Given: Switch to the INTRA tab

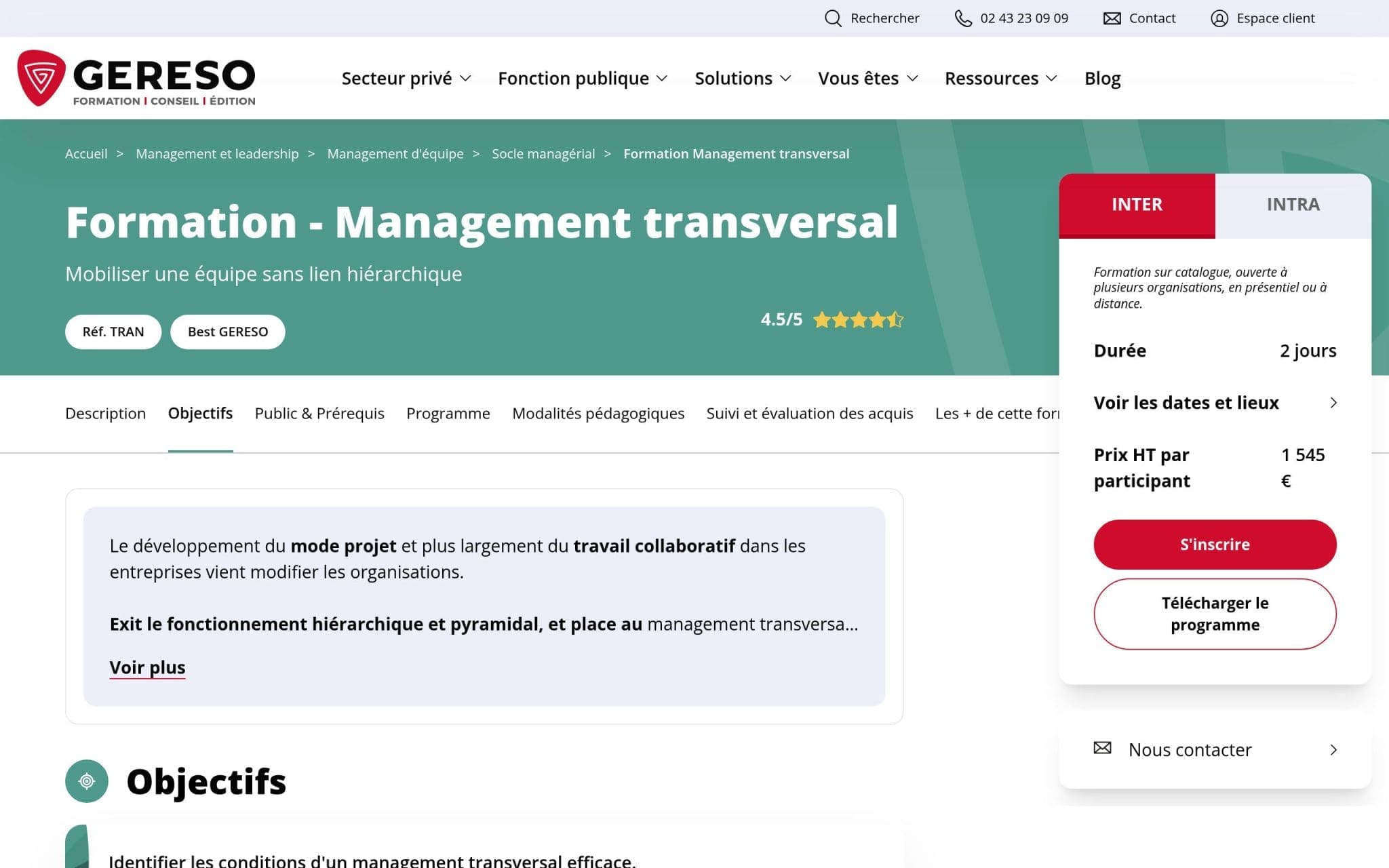Looking at the screenshot, I should (1293, 205).
